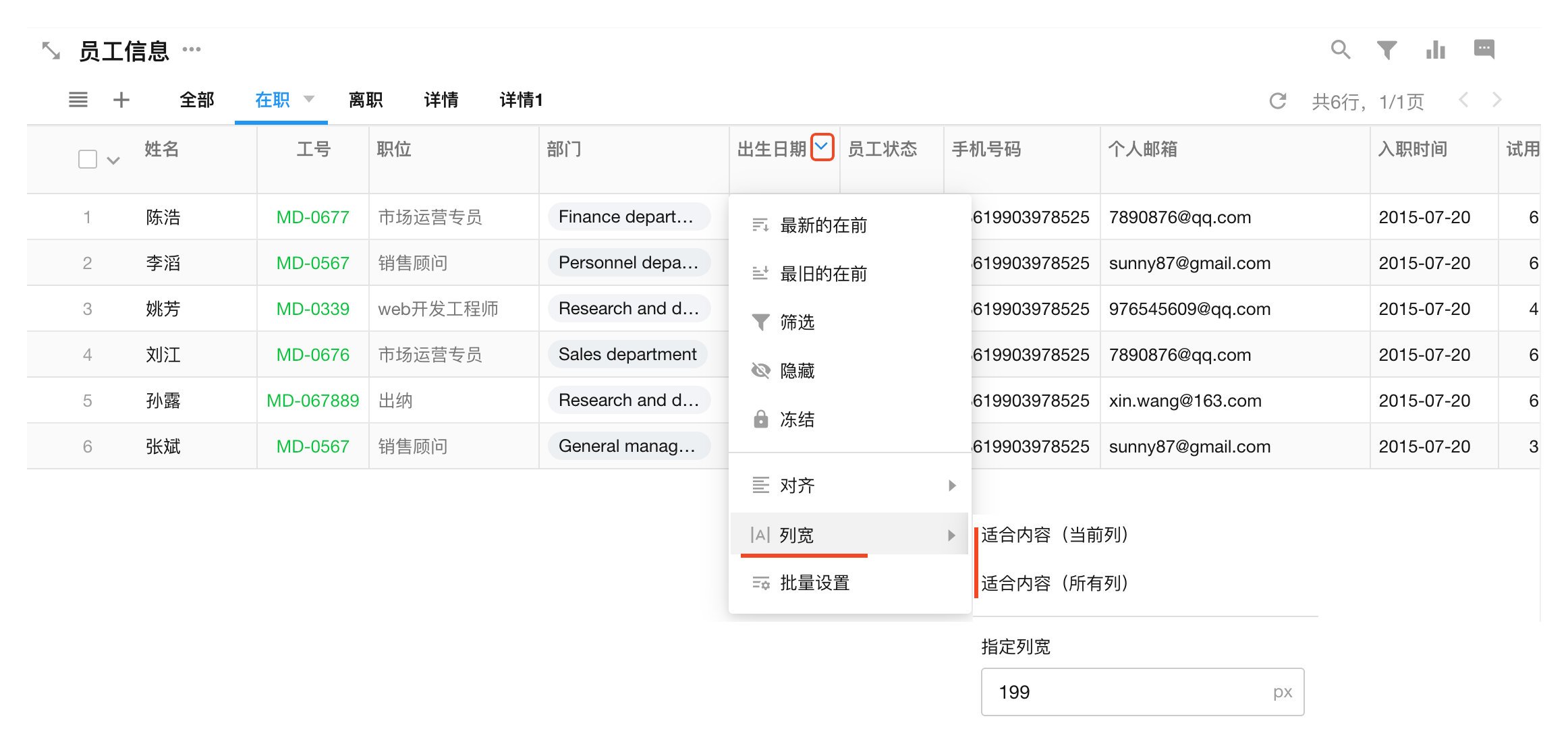
Task: Open the more options dots after 员工信息
Action: 192,49
